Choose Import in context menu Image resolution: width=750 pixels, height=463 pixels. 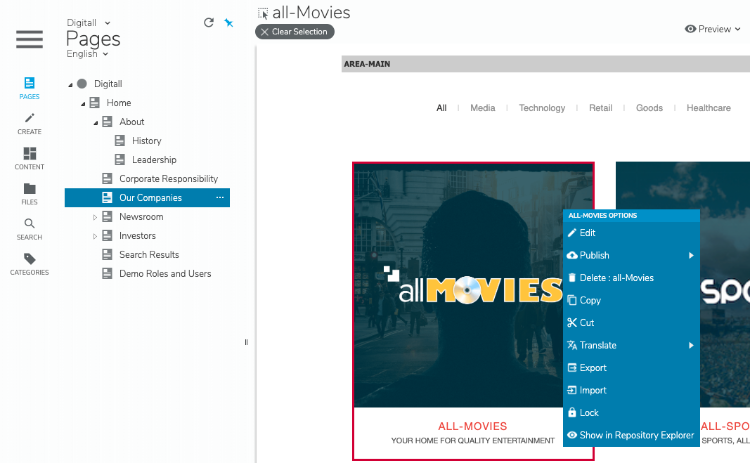pos(631,390)
